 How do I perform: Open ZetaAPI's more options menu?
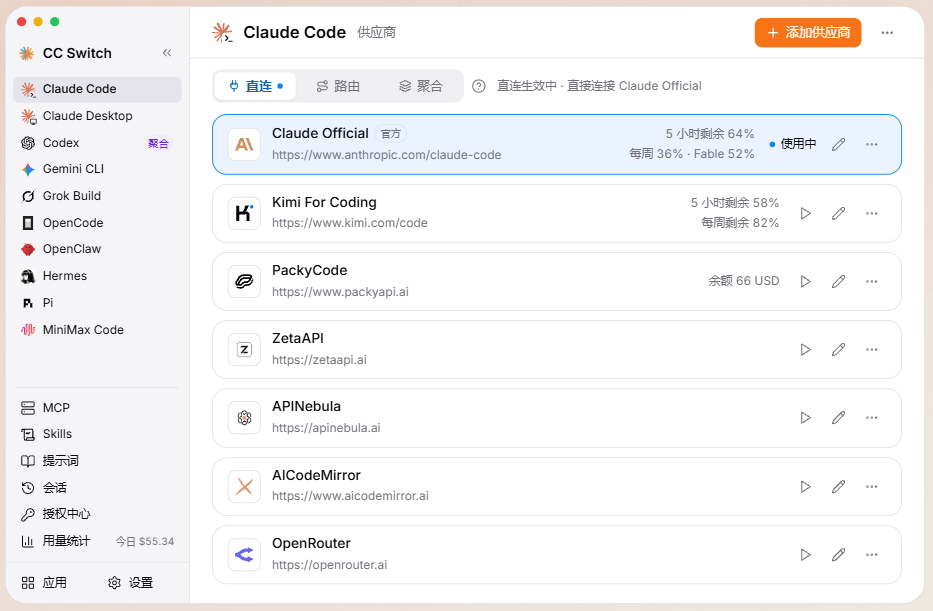click(x=872, y=350)
